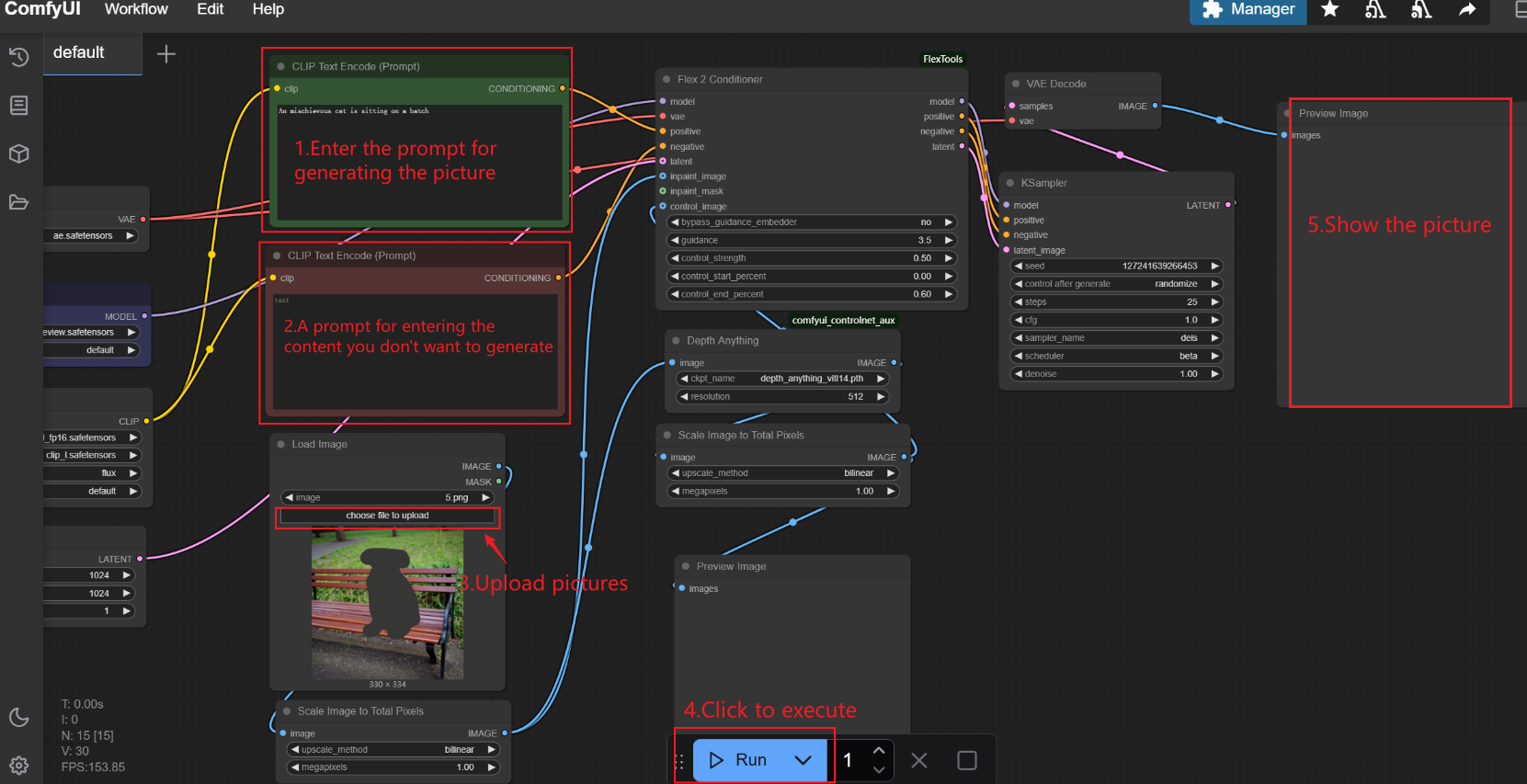Click the star icon in top bar
Viewport: 1527px width, 784px height.
1329,10
